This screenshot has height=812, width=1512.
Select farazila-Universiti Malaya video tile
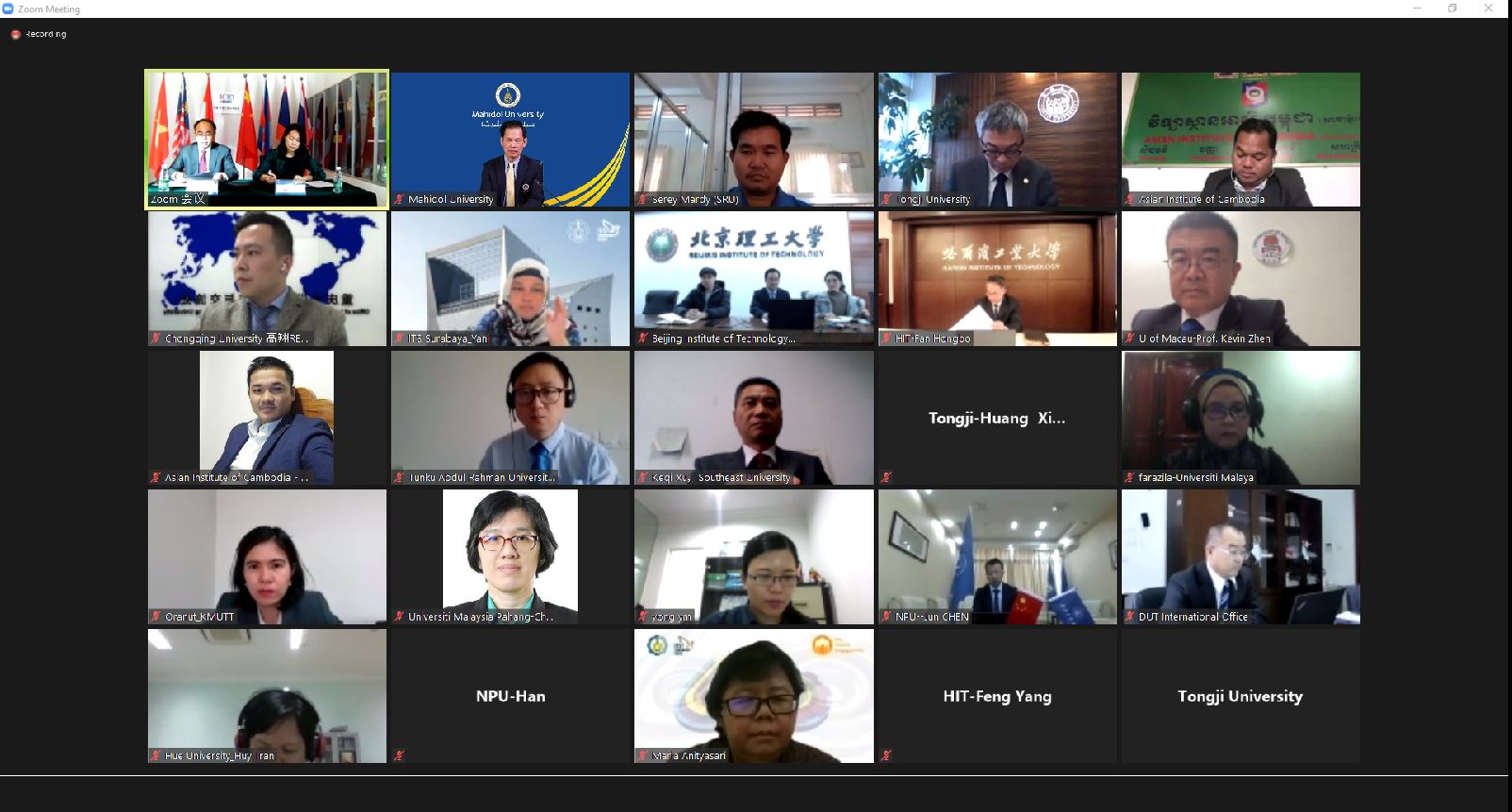(x=1241, y=418)
